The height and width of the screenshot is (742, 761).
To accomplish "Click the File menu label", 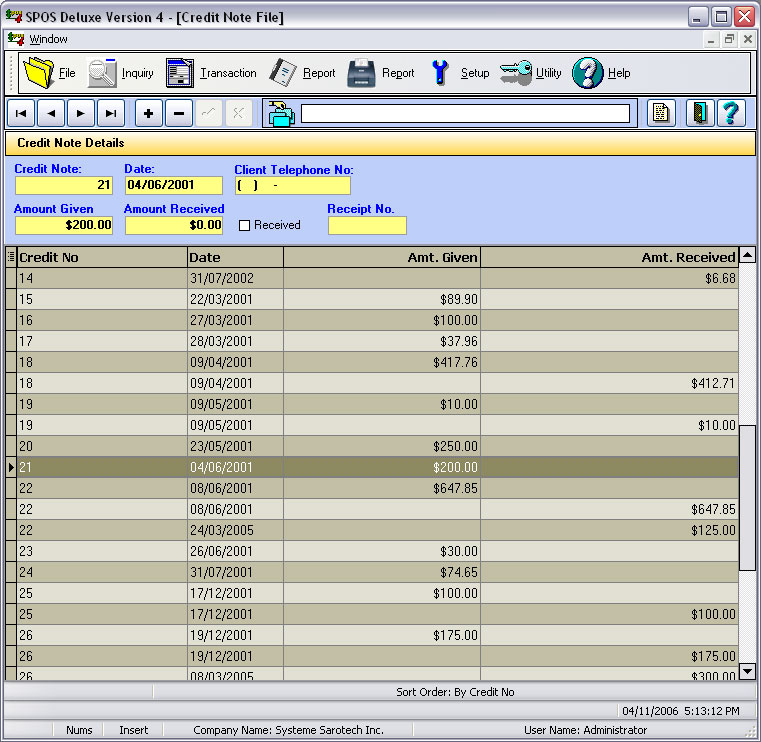I will click(x=67, y=73).
